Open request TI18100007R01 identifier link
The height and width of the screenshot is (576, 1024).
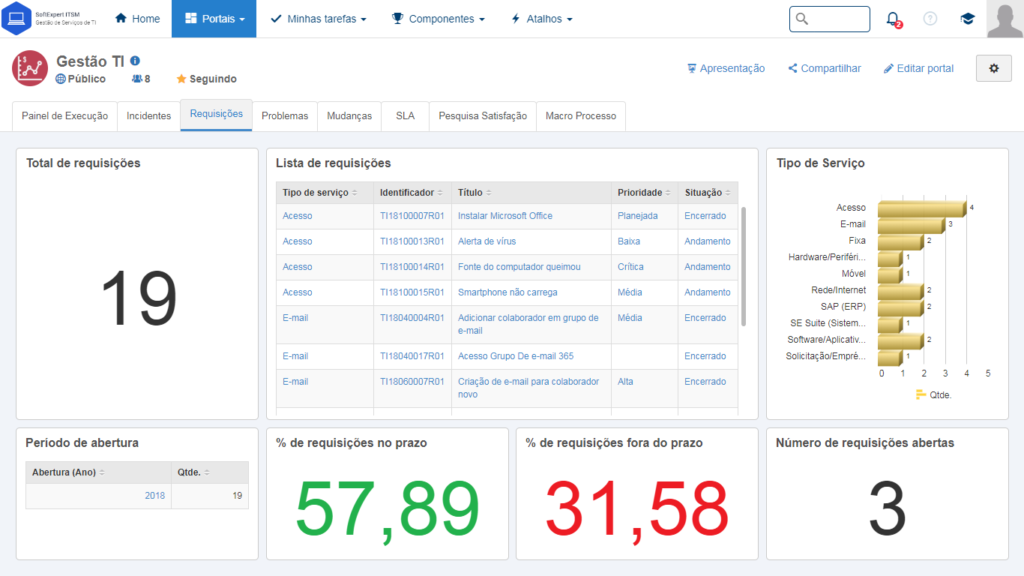point(410,216)
